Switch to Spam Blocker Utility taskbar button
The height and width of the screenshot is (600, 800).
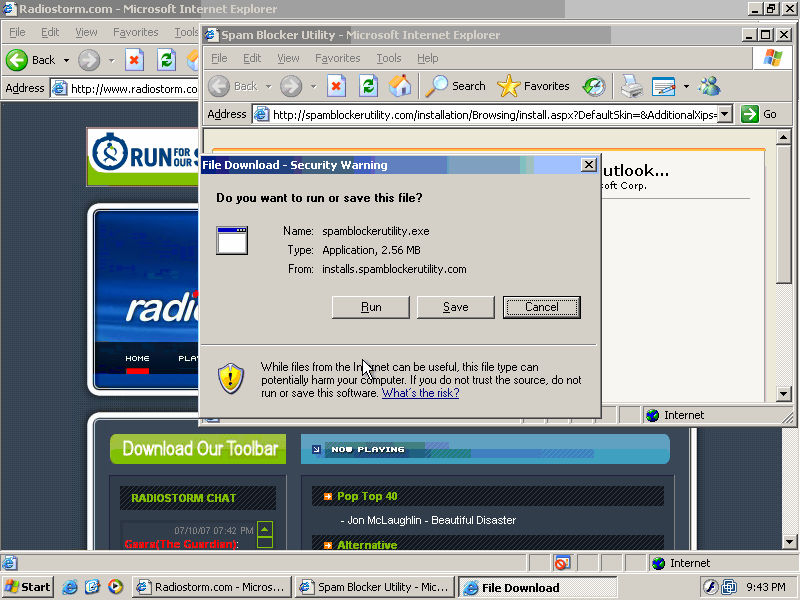[x=375, y=587]
